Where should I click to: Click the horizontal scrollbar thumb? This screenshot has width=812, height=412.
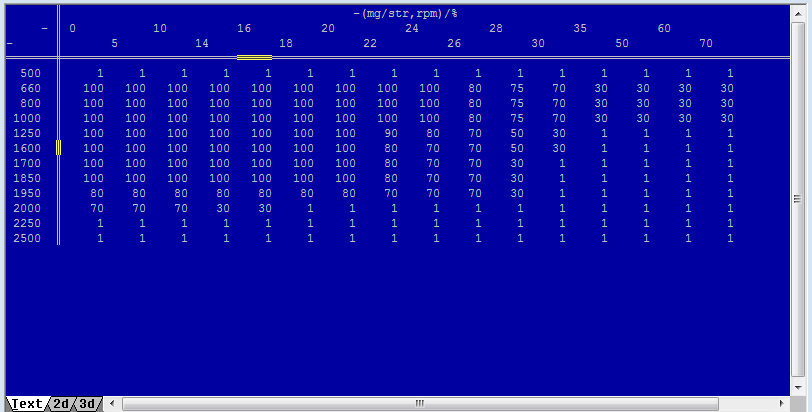pos(420,404)
